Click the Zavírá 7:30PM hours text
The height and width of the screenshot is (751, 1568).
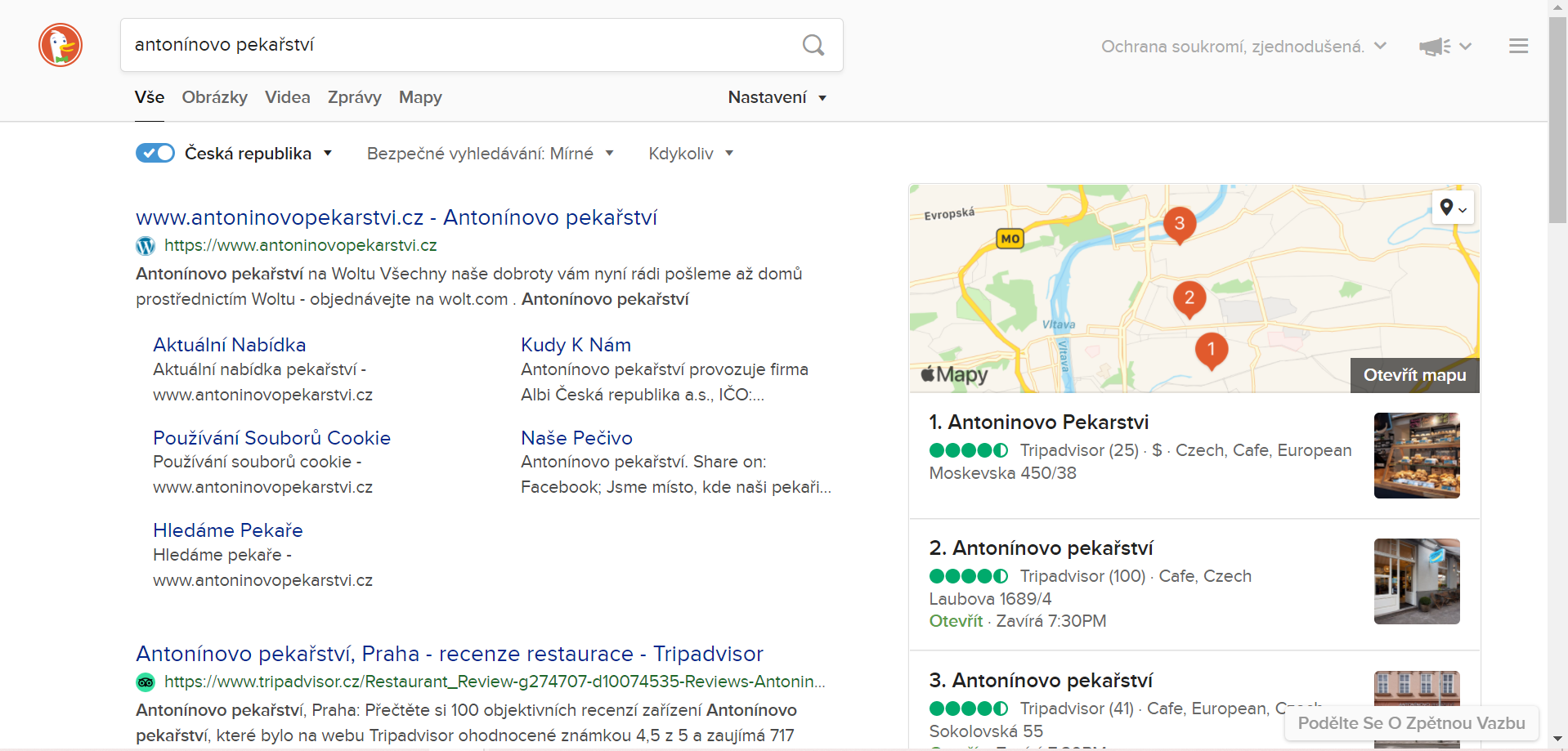pos(1051,621)
